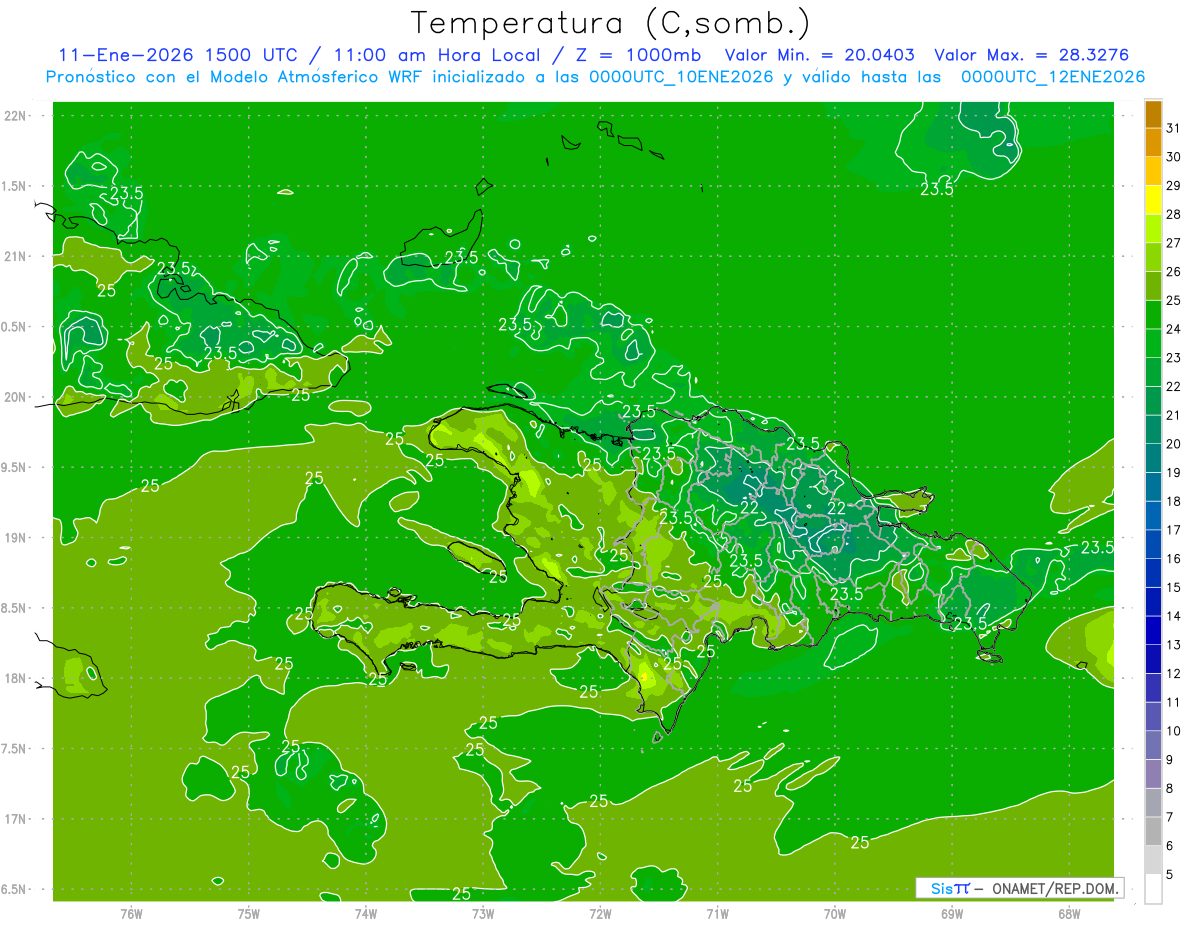Click the latitude axis label '9.5N'

pos(15,467)
